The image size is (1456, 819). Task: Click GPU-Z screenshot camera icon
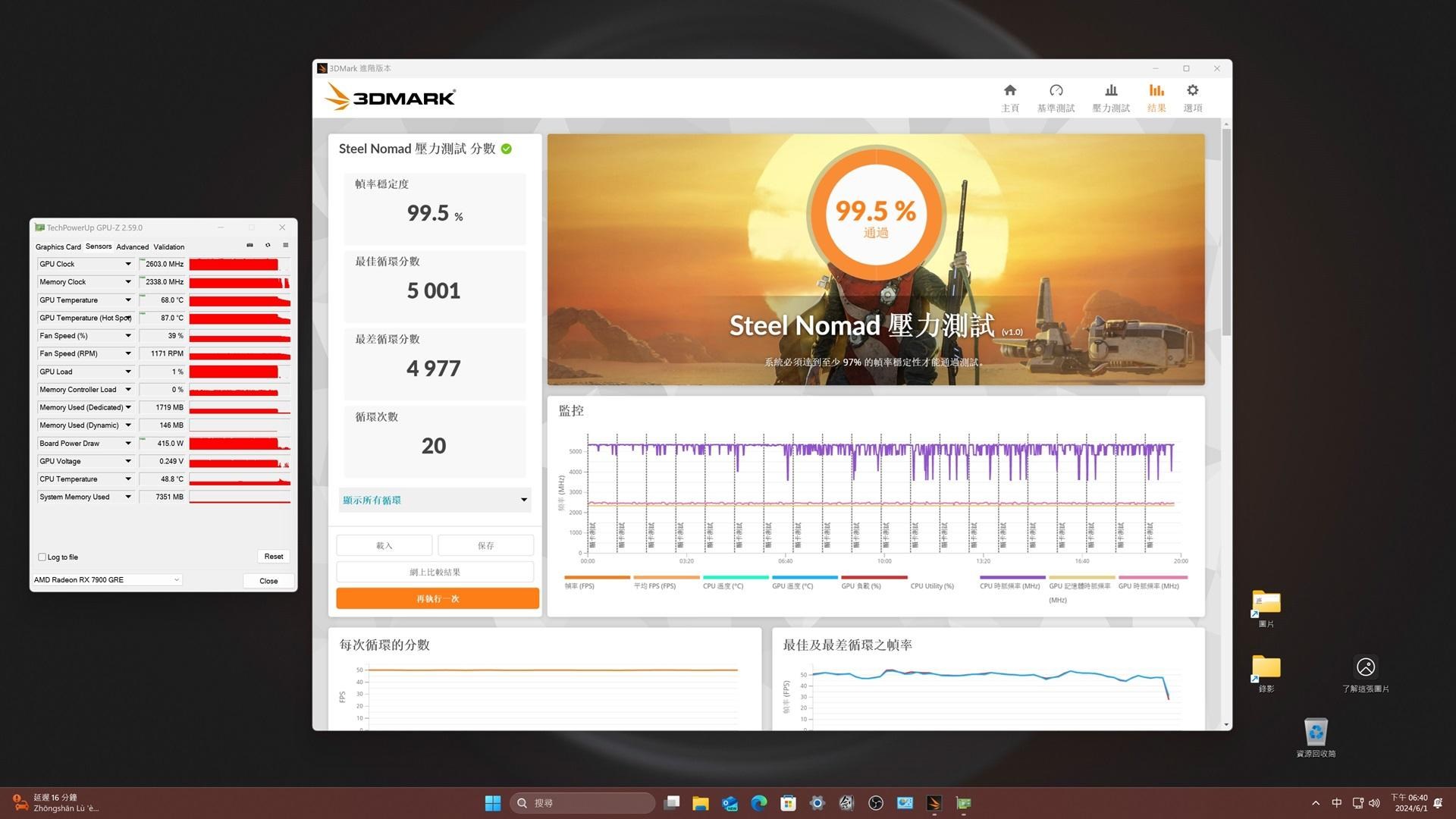[249, 245]
